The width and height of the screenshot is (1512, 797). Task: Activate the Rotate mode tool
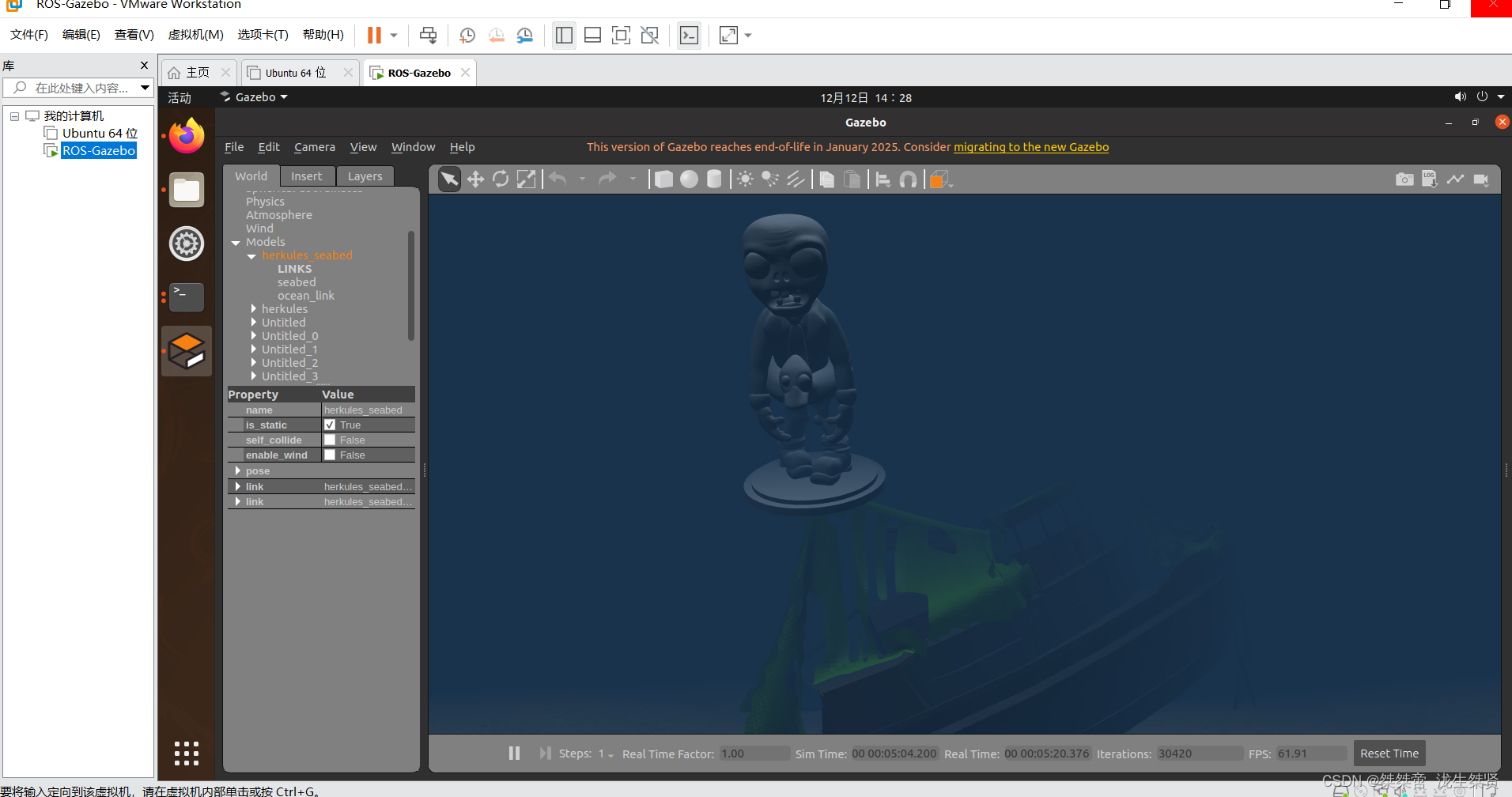tap(501, 179)
